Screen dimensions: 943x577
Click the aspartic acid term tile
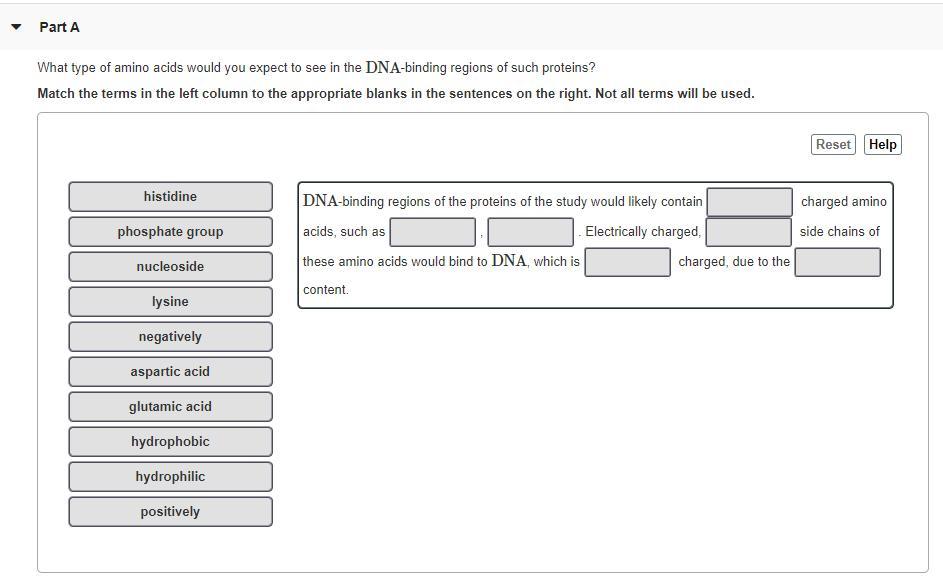pyautogui.click(x=170, y=372)
